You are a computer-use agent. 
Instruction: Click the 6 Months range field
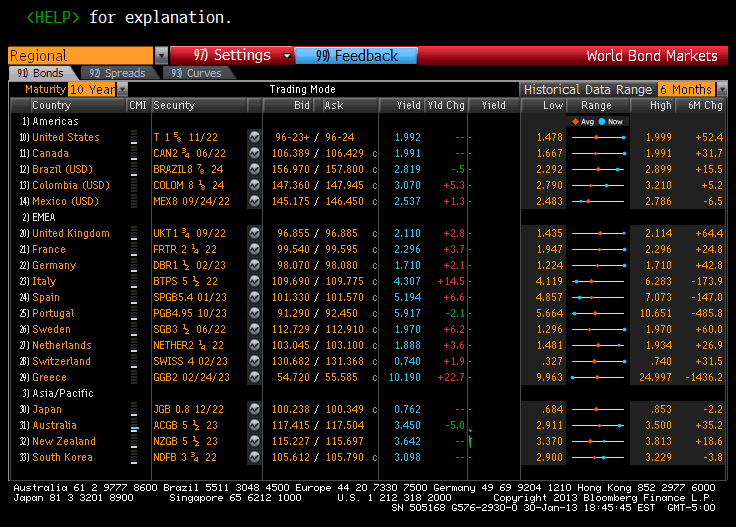pyautogui.click(x=686, y=89)
